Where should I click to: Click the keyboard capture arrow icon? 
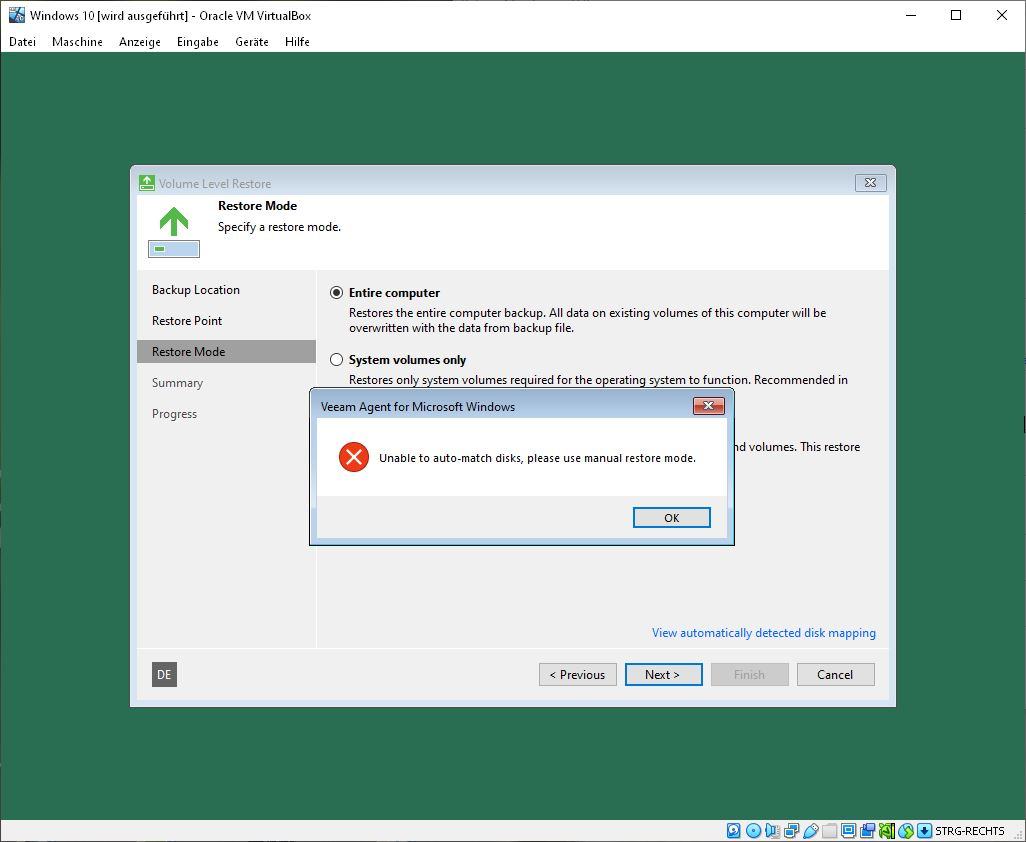[x=924, y=831]
